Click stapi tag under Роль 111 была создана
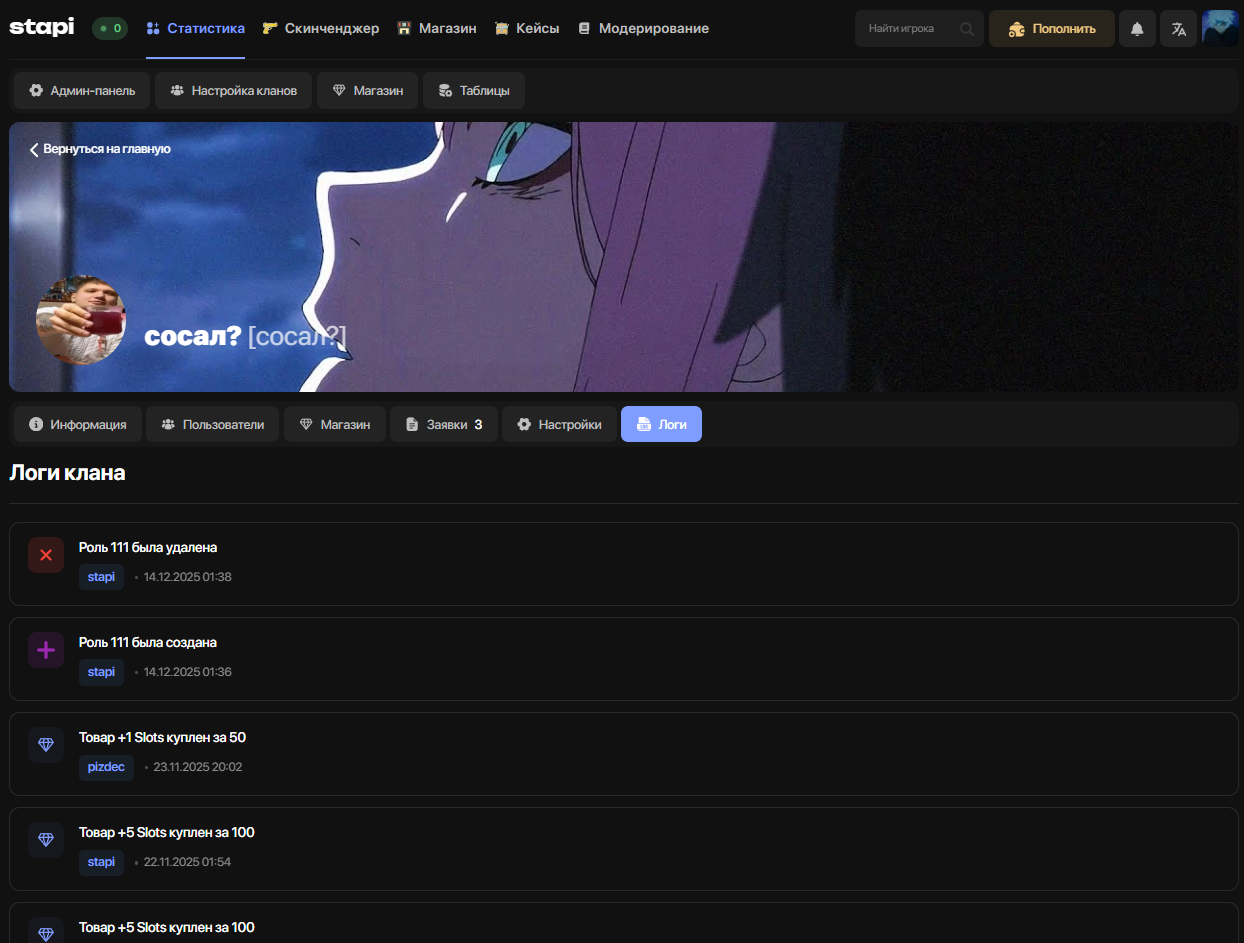Viewport: 1244px width, 943px height. pyautogui.click(x=101, y=672)
